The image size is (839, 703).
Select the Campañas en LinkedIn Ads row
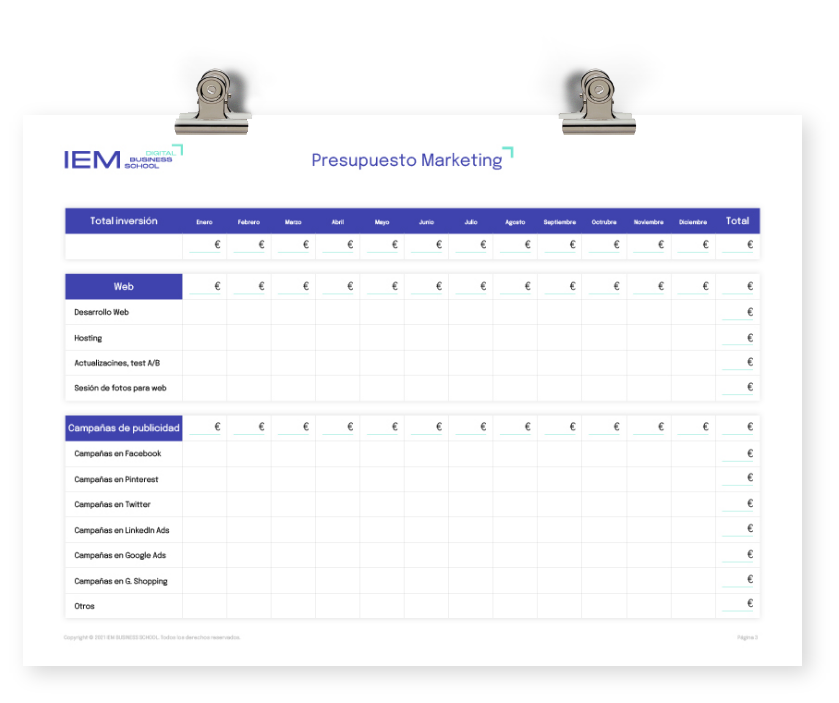(x=121, y=530)
